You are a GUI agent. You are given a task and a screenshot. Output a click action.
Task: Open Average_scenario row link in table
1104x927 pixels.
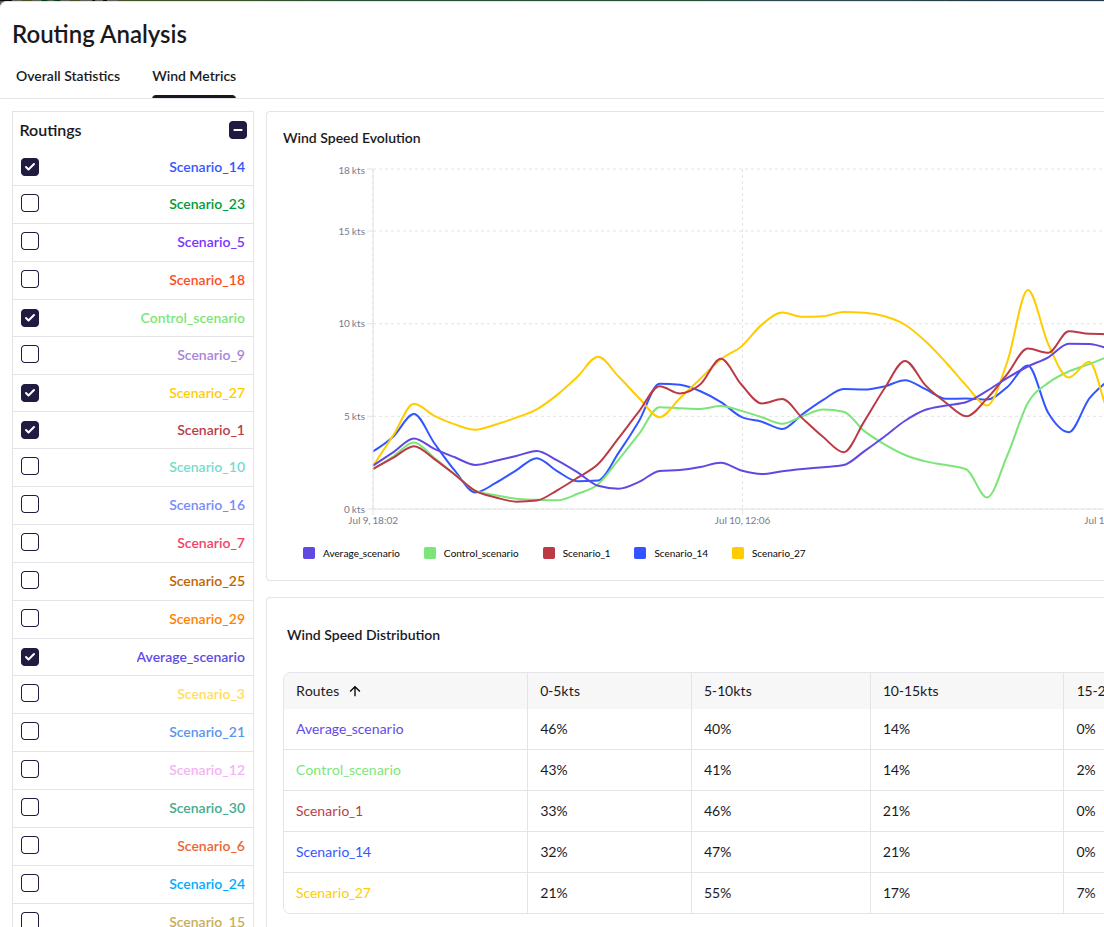click(350, 729)
